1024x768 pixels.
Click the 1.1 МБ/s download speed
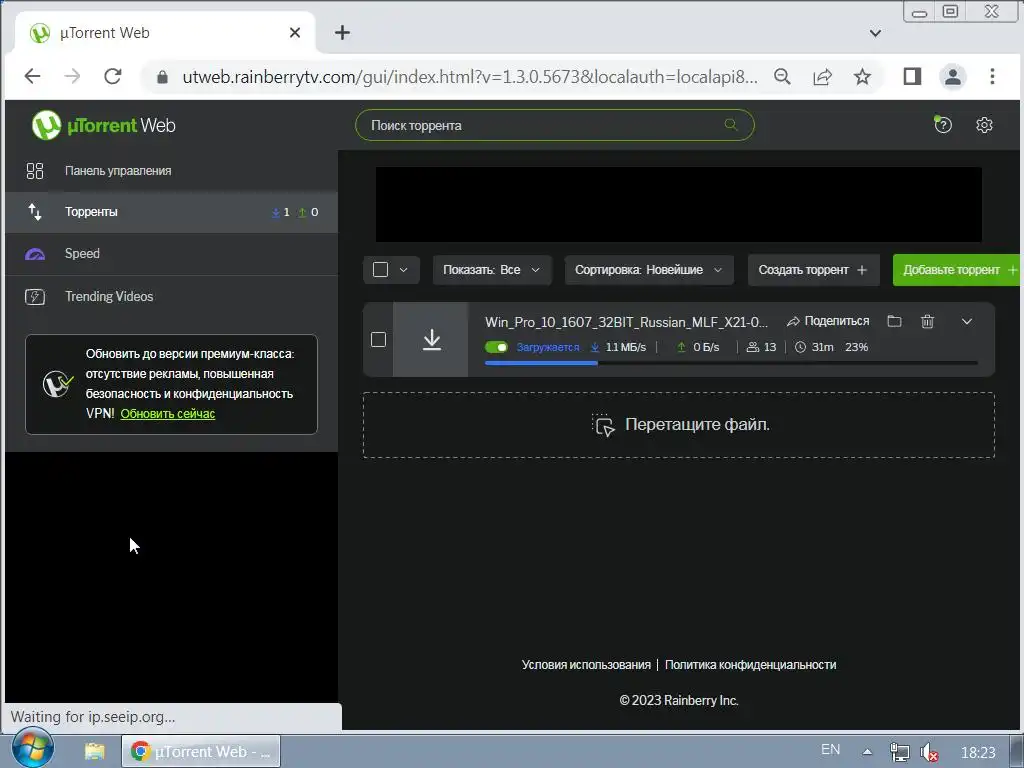click(626, 347)
